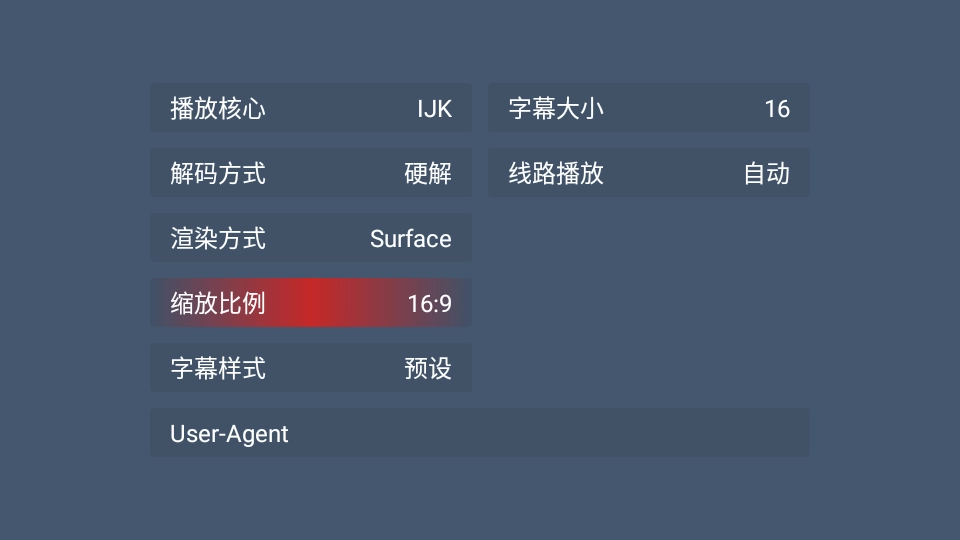The height and width of the screenshot is (540, 960).
Task: Click the 解码方式 label text
Action: click(218, 173)
